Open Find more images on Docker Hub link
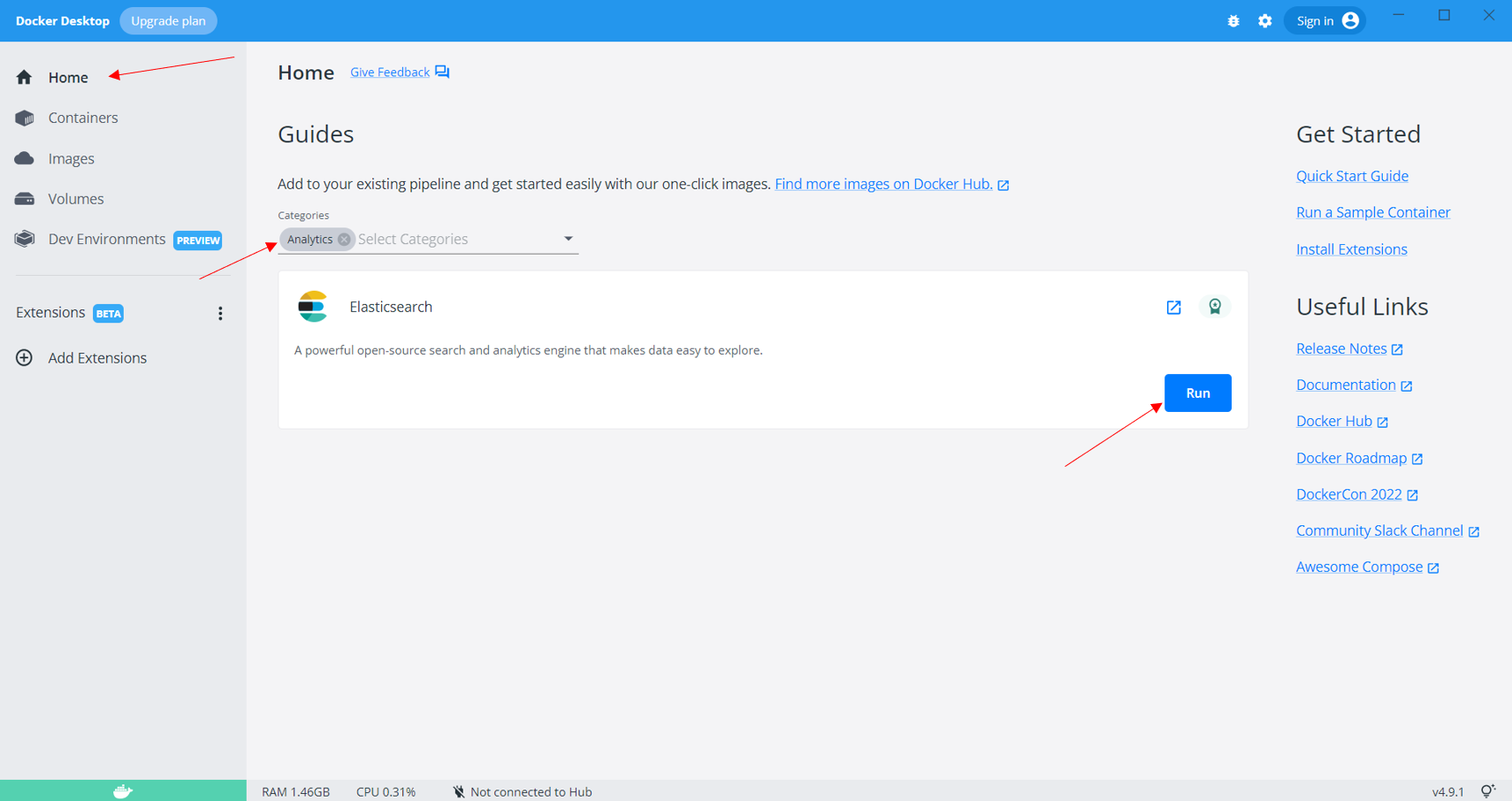The image size is (1512, 801). [x=883, y=184]
